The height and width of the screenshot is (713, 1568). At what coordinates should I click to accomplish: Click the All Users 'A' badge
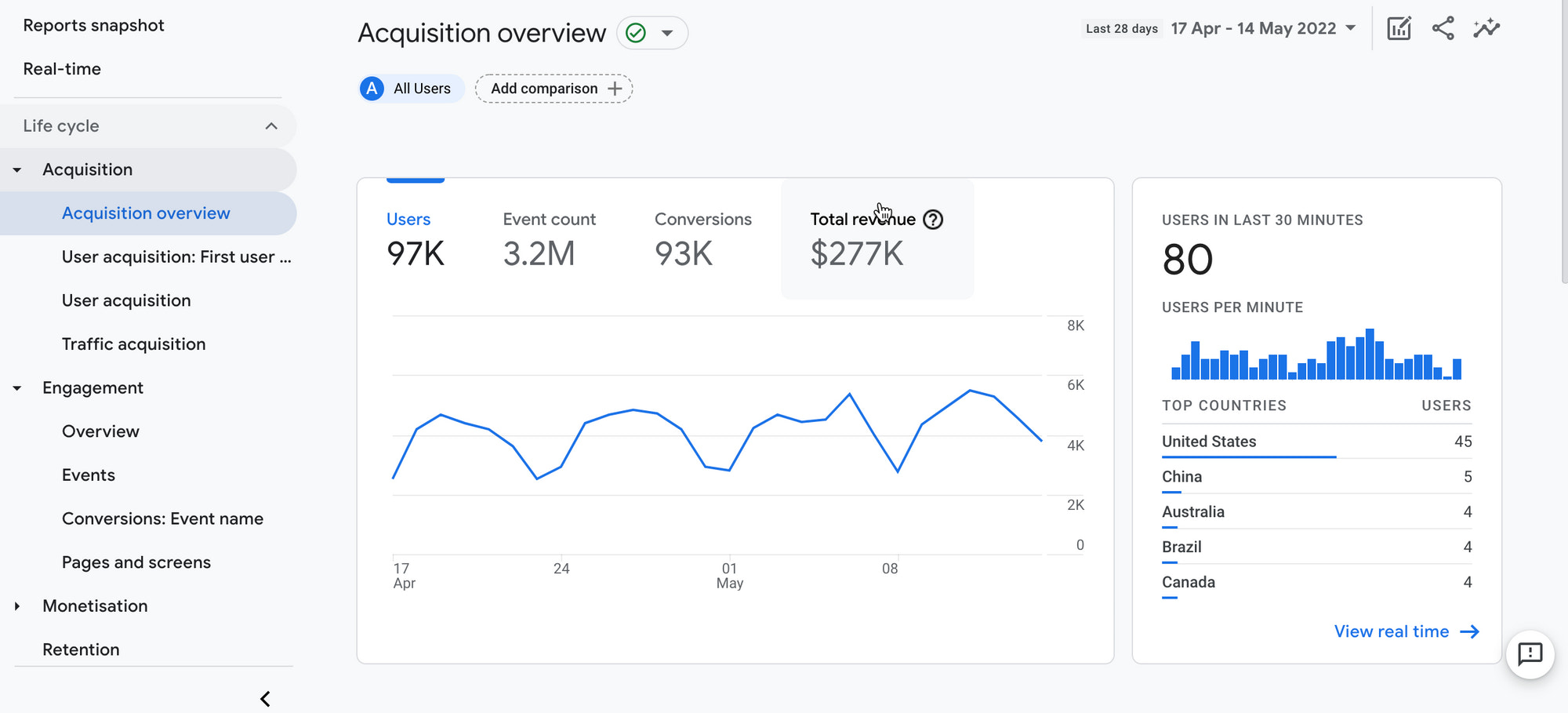[x=372, y=89]
